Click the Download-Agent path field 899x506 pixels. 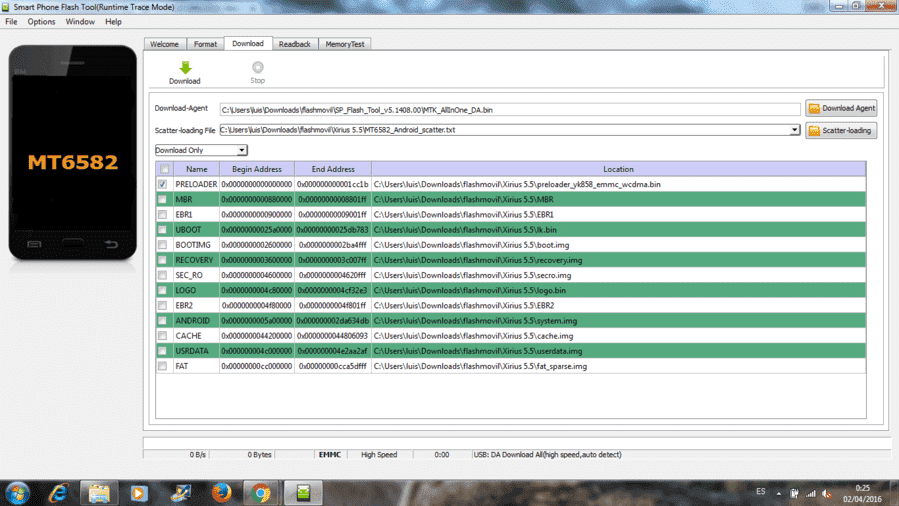coord(510,109)
